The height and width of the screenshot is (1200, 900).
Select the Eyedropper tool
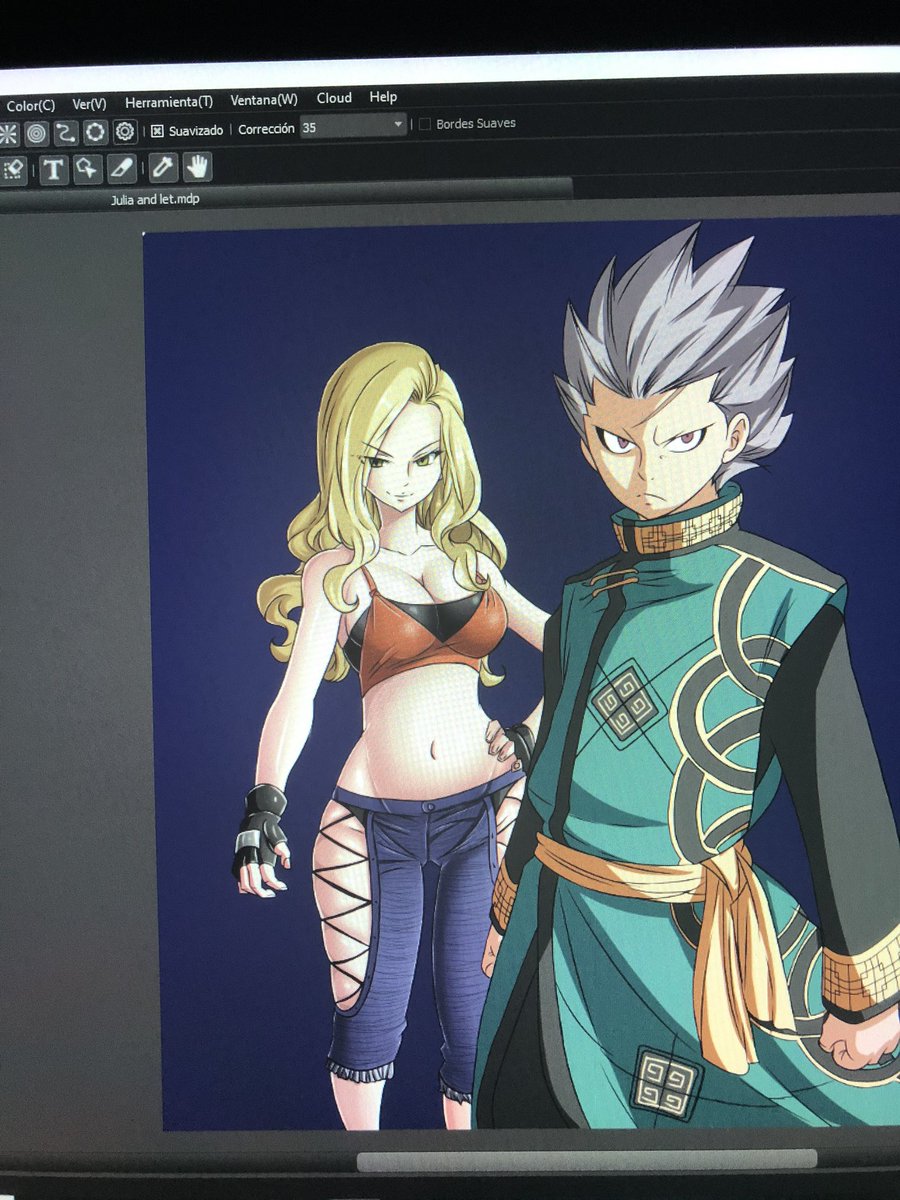pos(163,167)
